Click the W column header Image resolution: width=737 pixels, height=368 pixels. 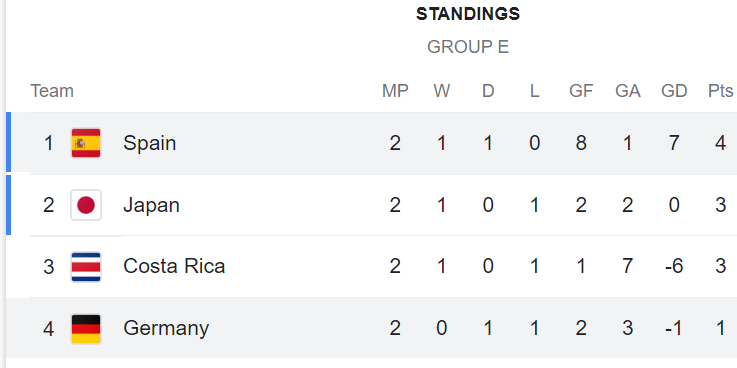pyautogui.click(x=442, y=91)
